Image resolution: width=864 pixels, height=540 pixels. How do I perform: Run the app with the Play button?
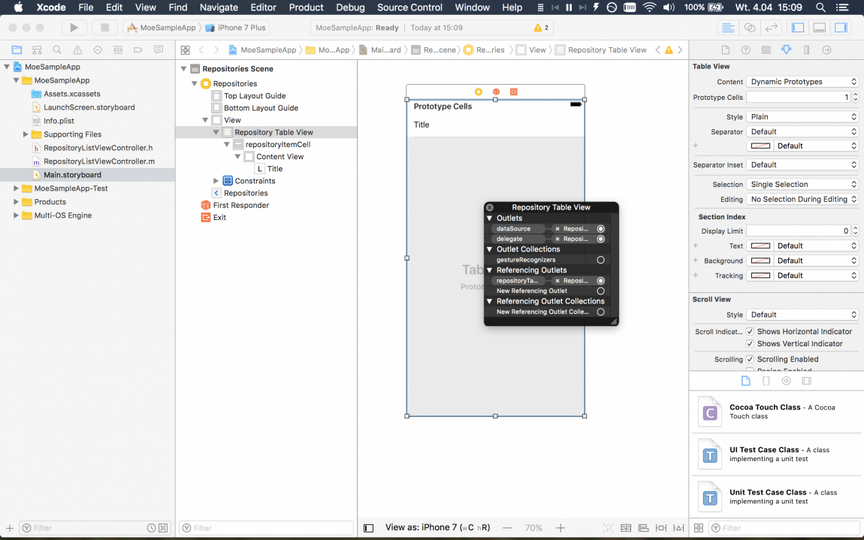coord(74,28)
